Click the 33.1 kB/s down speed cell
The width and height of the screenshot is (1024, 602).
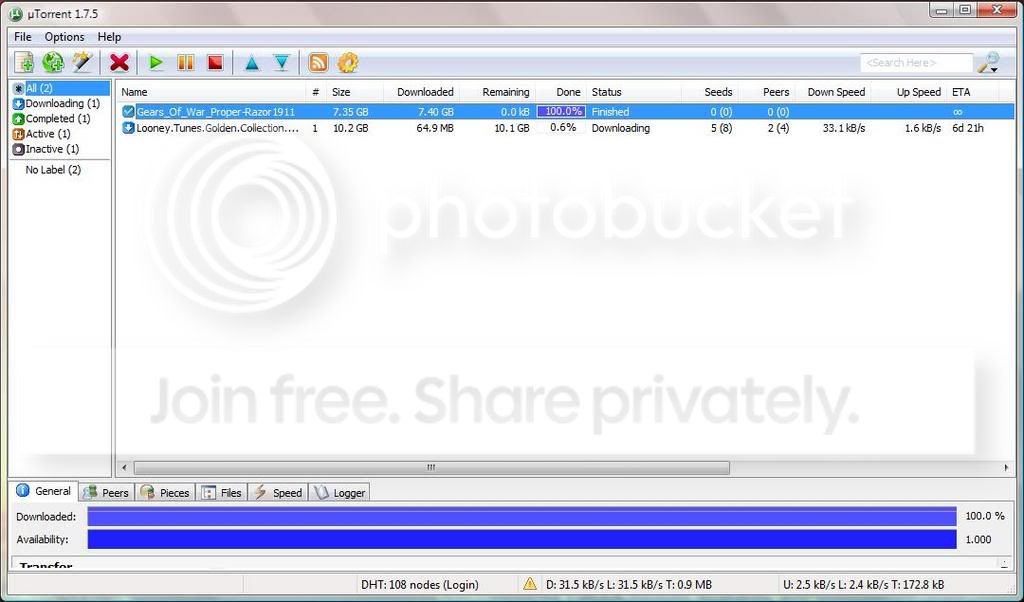[844, 128]
